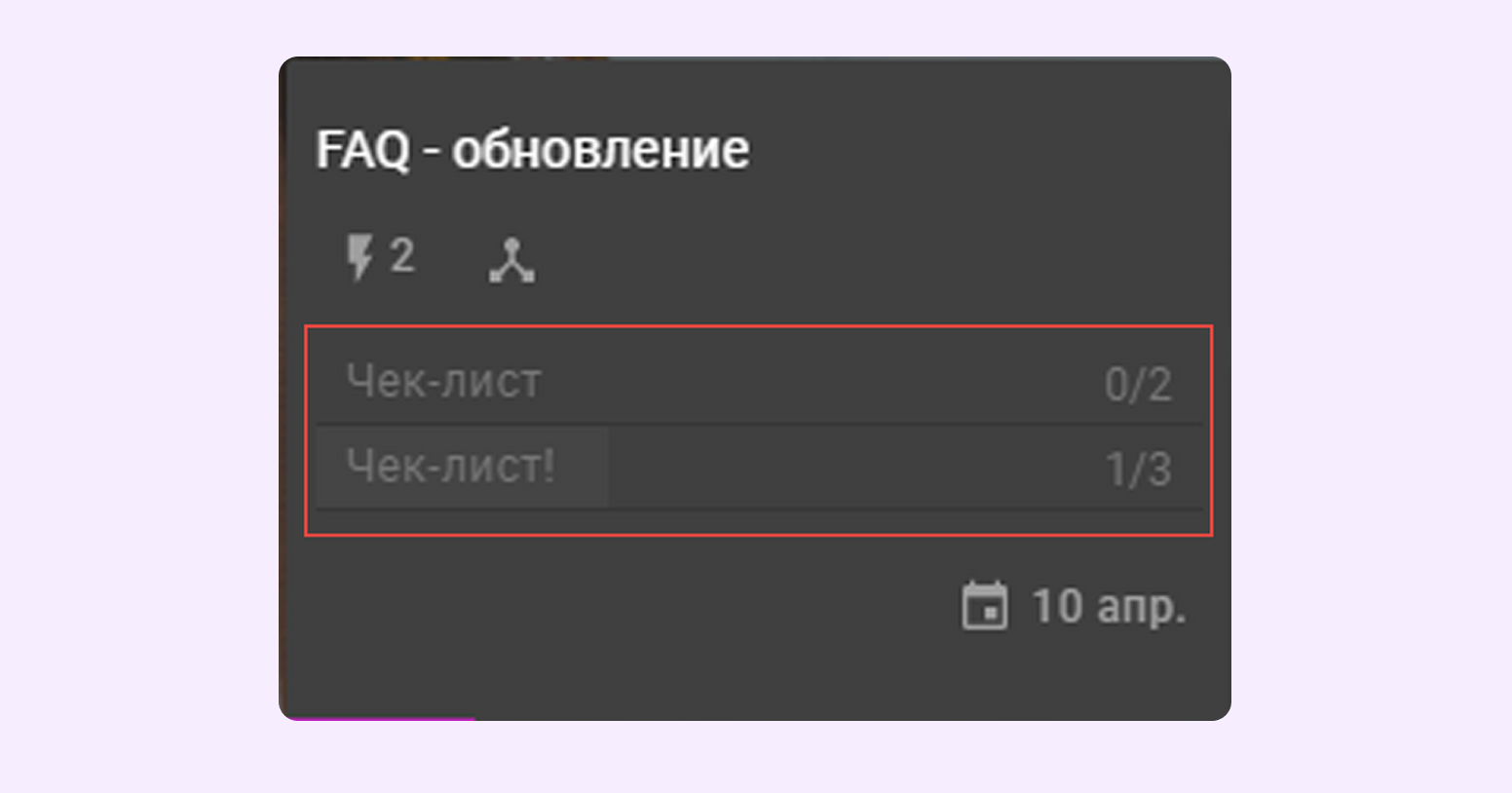Open the second Чек-лист! row label
The width and height of the screenshot is (1512, 793).
[451, 466]
